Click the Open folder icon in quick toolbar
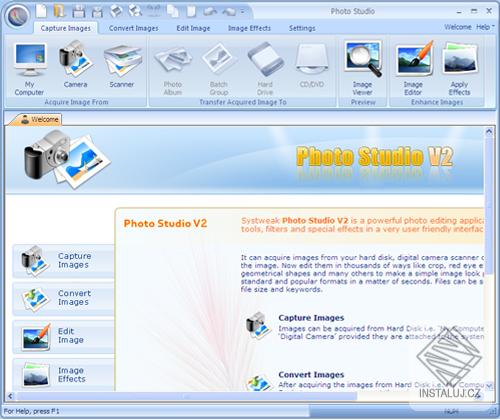Viewport: 500px width, 420px height. coord(60,11)
